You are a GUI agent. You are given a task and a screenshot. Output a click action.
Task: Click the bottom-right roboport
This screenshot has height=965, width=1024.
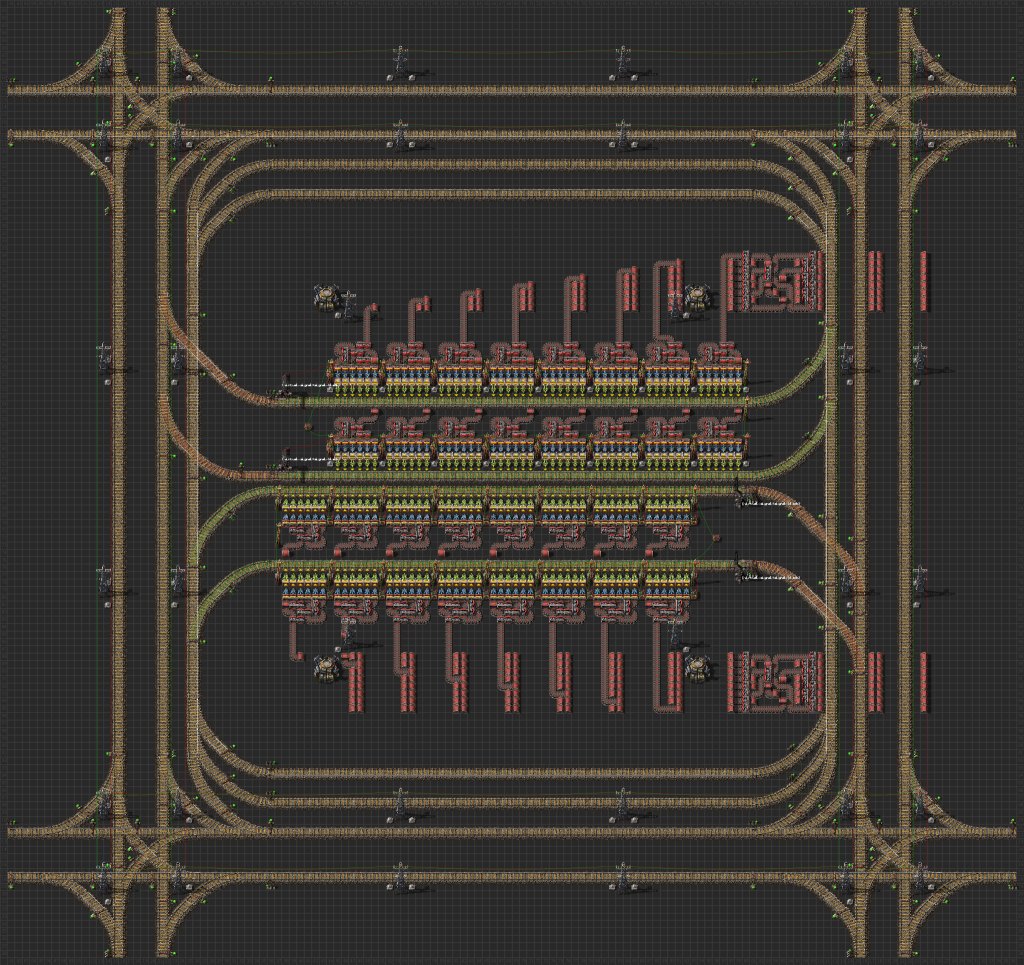[x=695, y=667]
